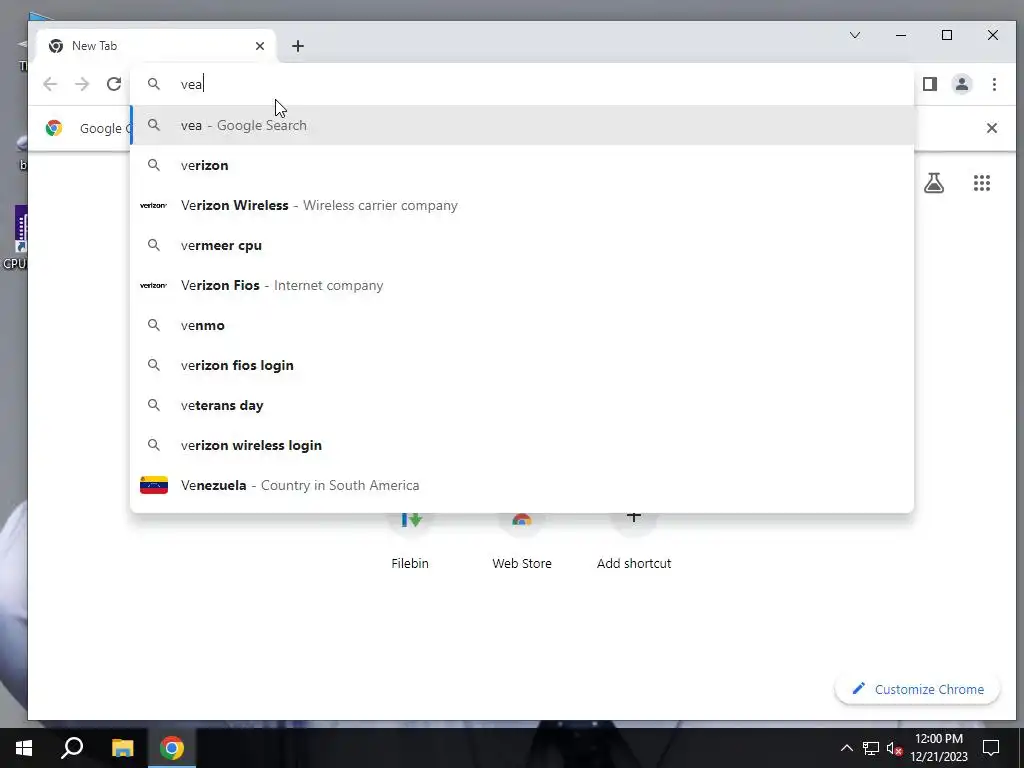Open the tab search chevron

point(855,35)
